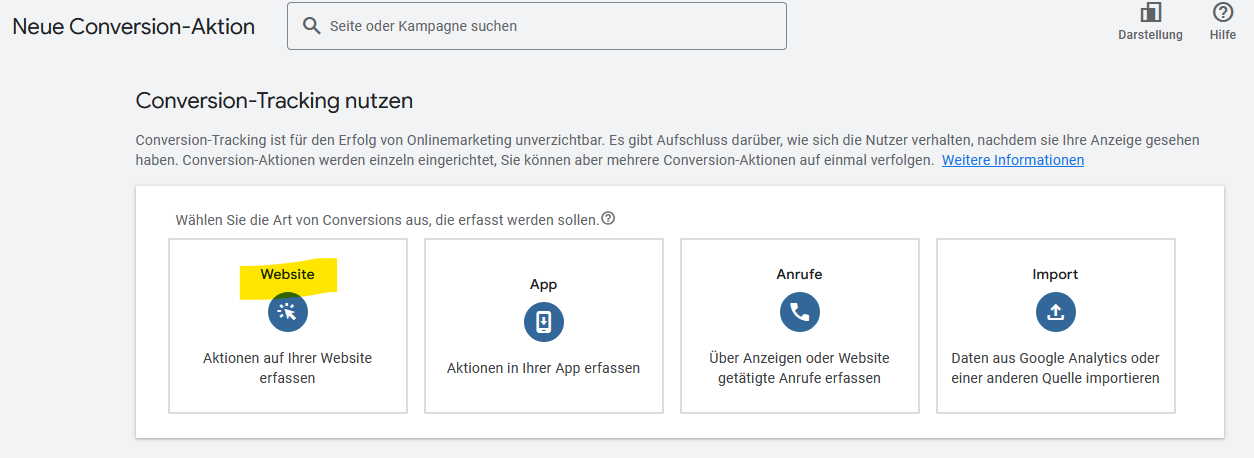Click the Hilfe label text
This screenshot has width=1254, height=458.
1223,35
